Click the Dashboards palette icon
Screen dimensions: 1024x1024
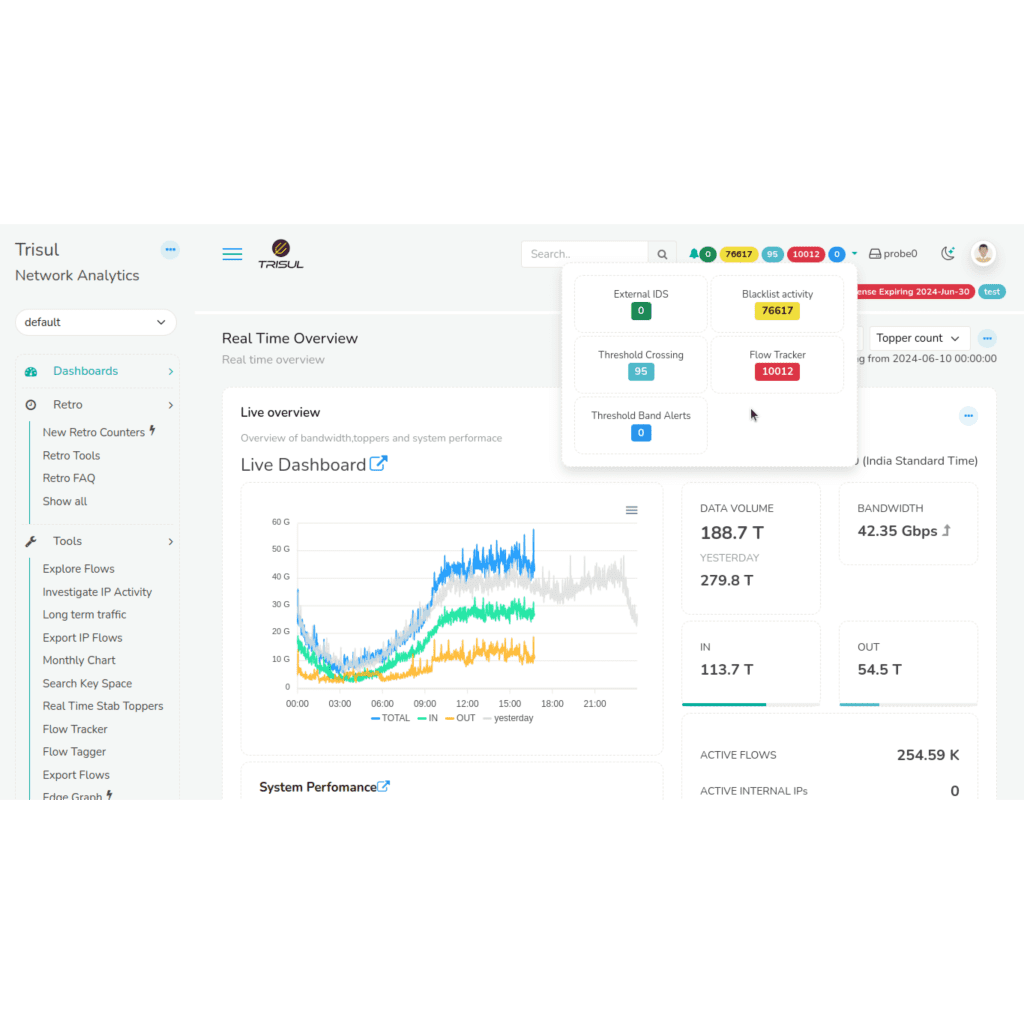[x=31, y=372]
